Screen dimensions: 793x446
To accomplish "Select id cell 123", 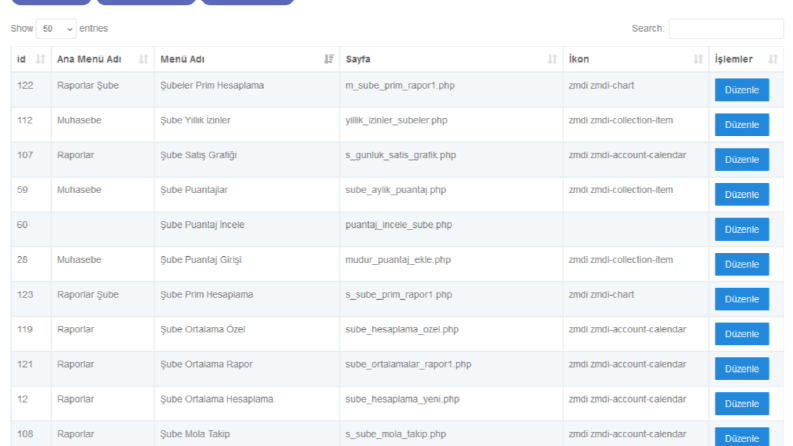I will pyautogui.click(x=25, y=295).
